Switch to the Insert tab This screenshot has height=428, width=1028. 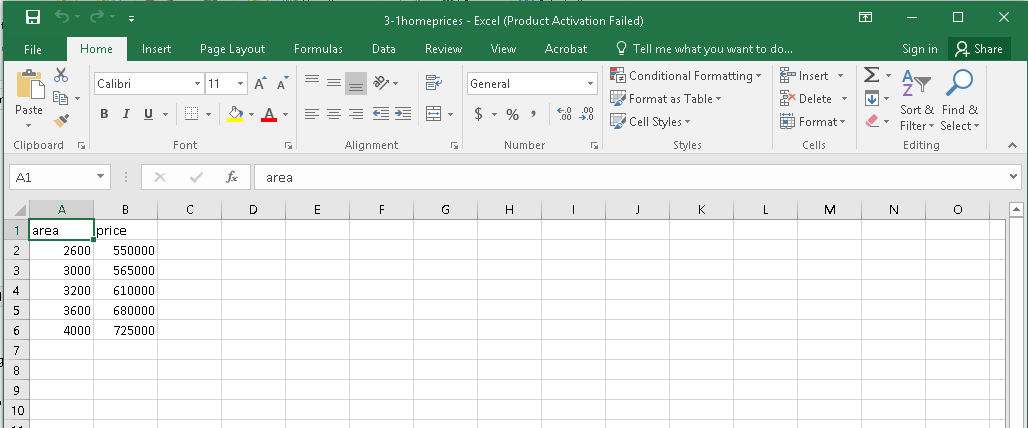(156, 49)
